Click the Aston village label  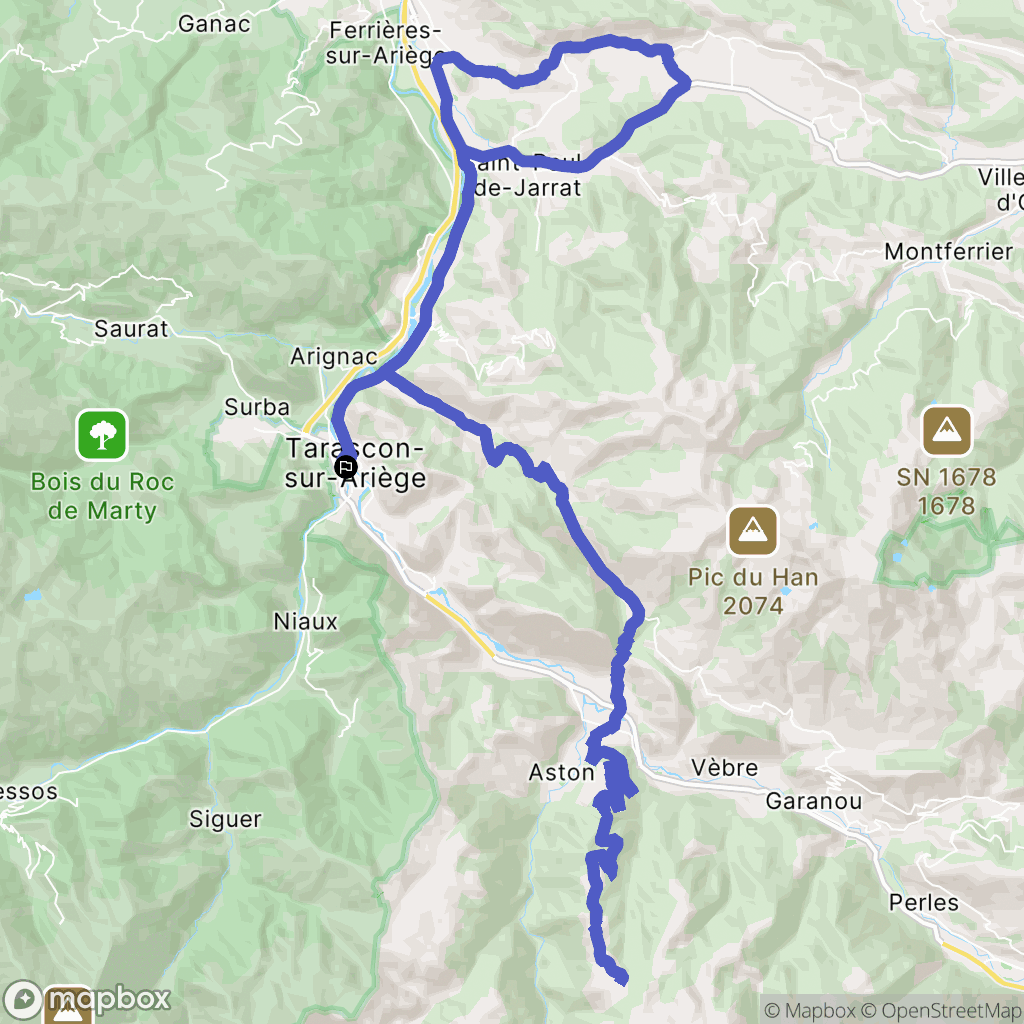[x=561, y=773]
